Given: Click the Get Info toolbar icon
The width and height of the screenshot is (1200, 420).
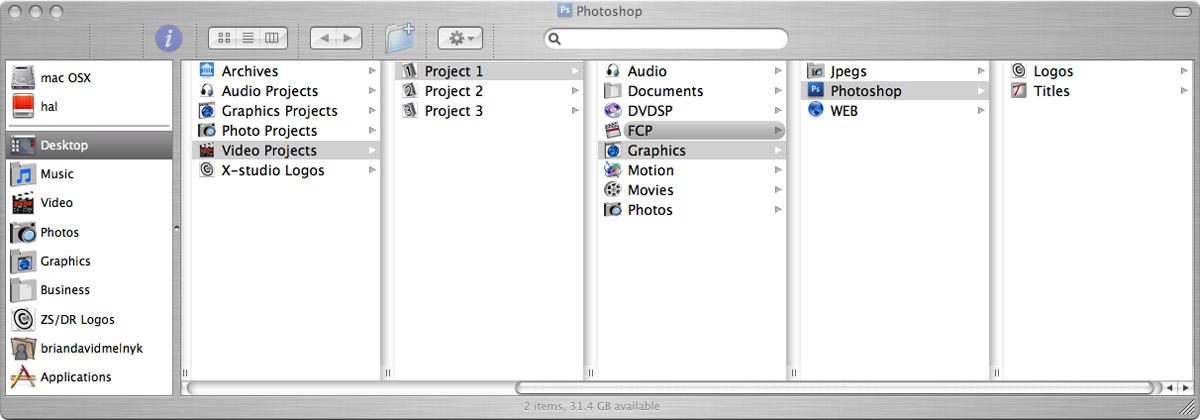Looking at the screenshot, I should point(169,38).
